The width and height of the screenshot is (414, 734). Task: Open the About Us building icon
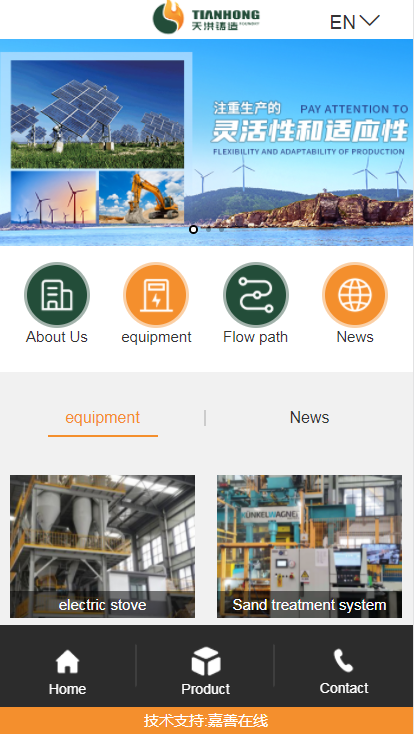pyautogui.click(x=57, y=294)
